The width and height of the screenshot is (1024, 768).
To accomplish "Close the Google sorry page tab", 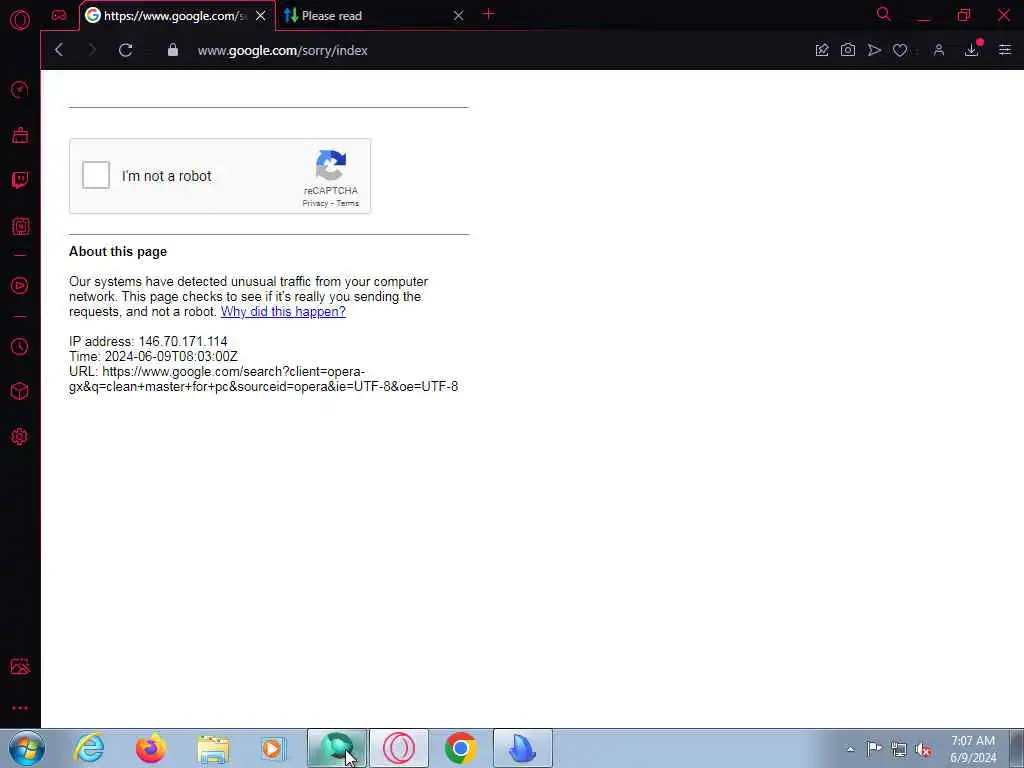I will coord(261,16).
